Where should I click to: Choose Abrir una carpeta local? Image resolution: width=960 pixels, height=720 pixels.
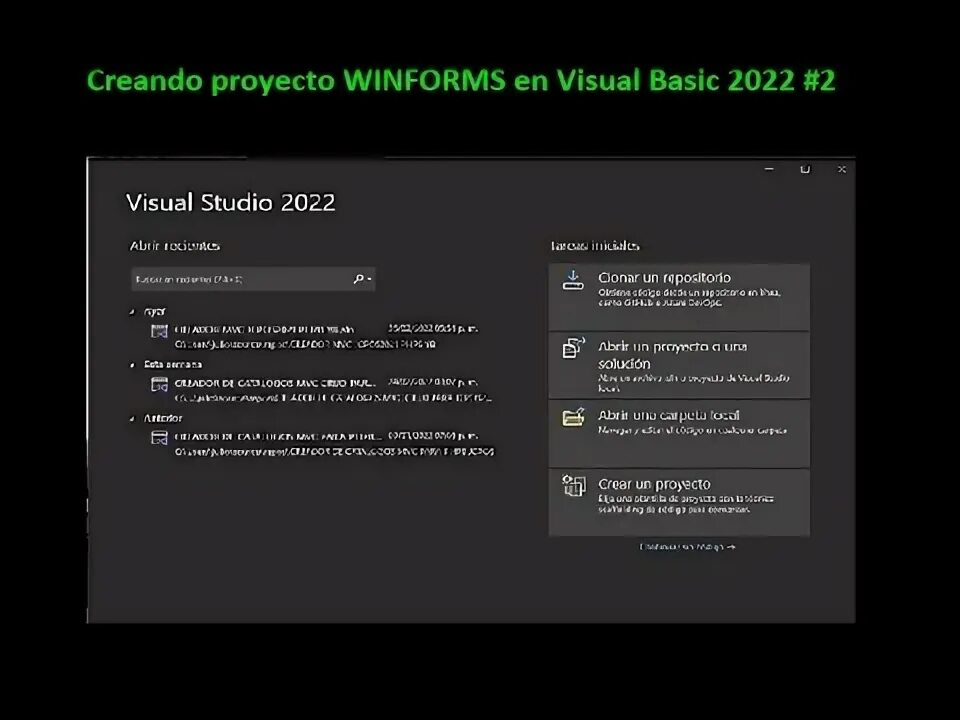coord(679,434)
